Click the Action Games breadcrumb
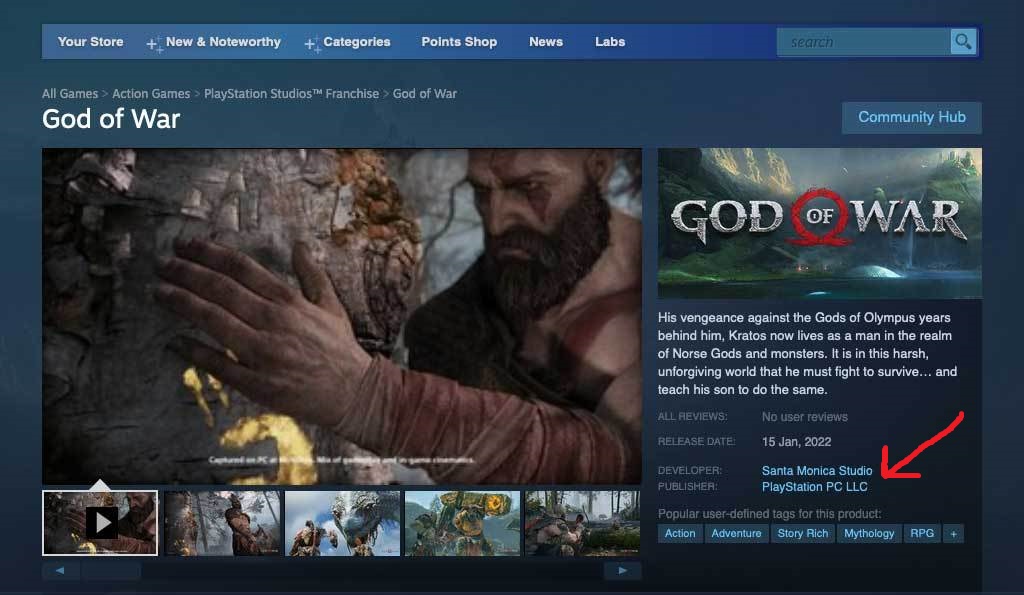1024x595 pixels. click(x=151, y=94)
